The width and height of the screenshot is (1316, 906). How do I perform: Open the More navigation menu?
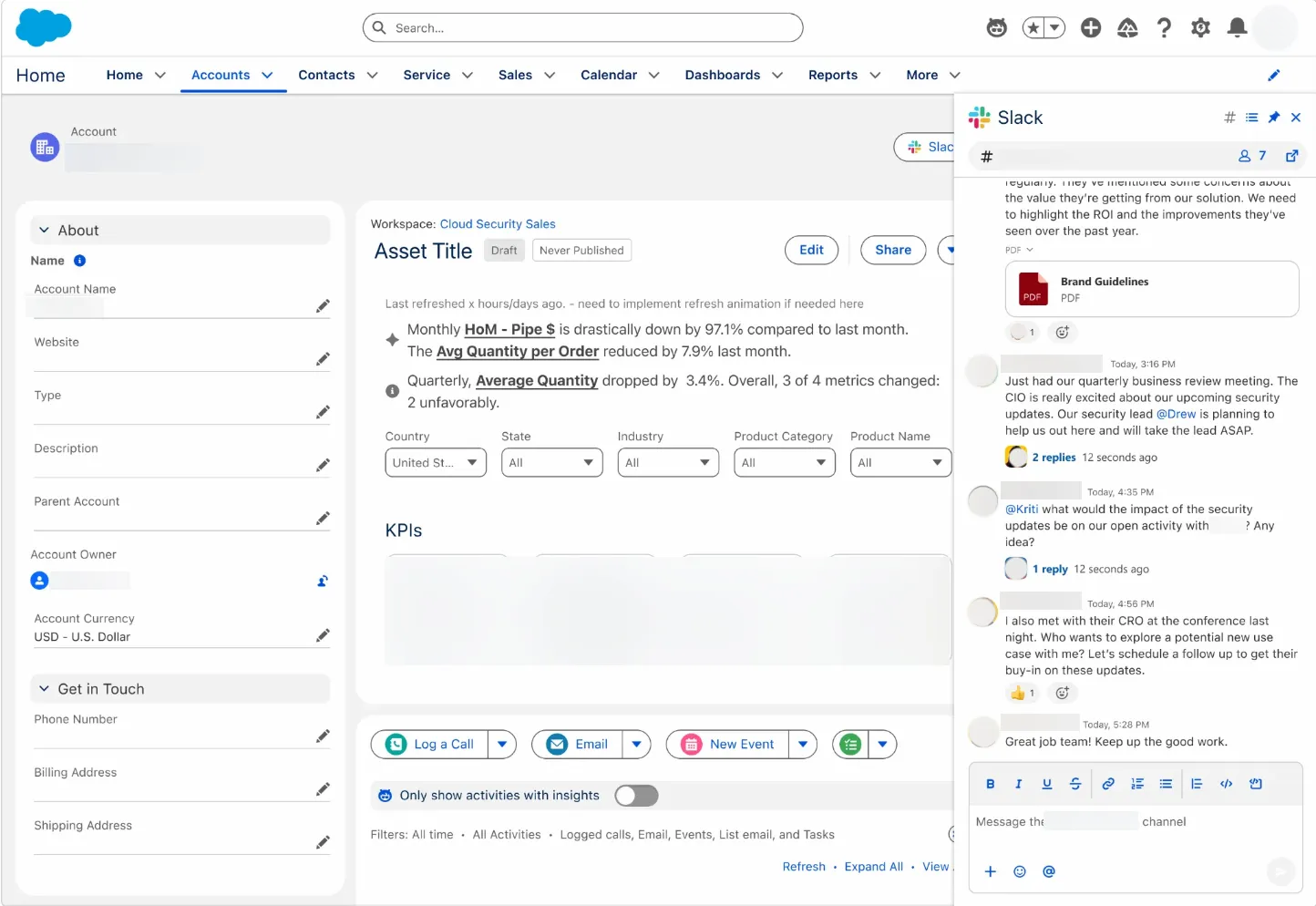tap(933, 75)
